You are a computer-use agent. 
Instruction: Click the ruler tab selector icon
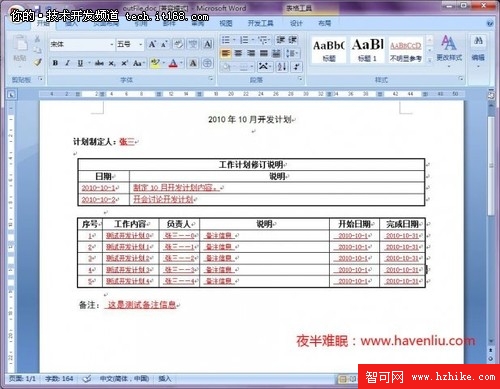coord(11,95)
